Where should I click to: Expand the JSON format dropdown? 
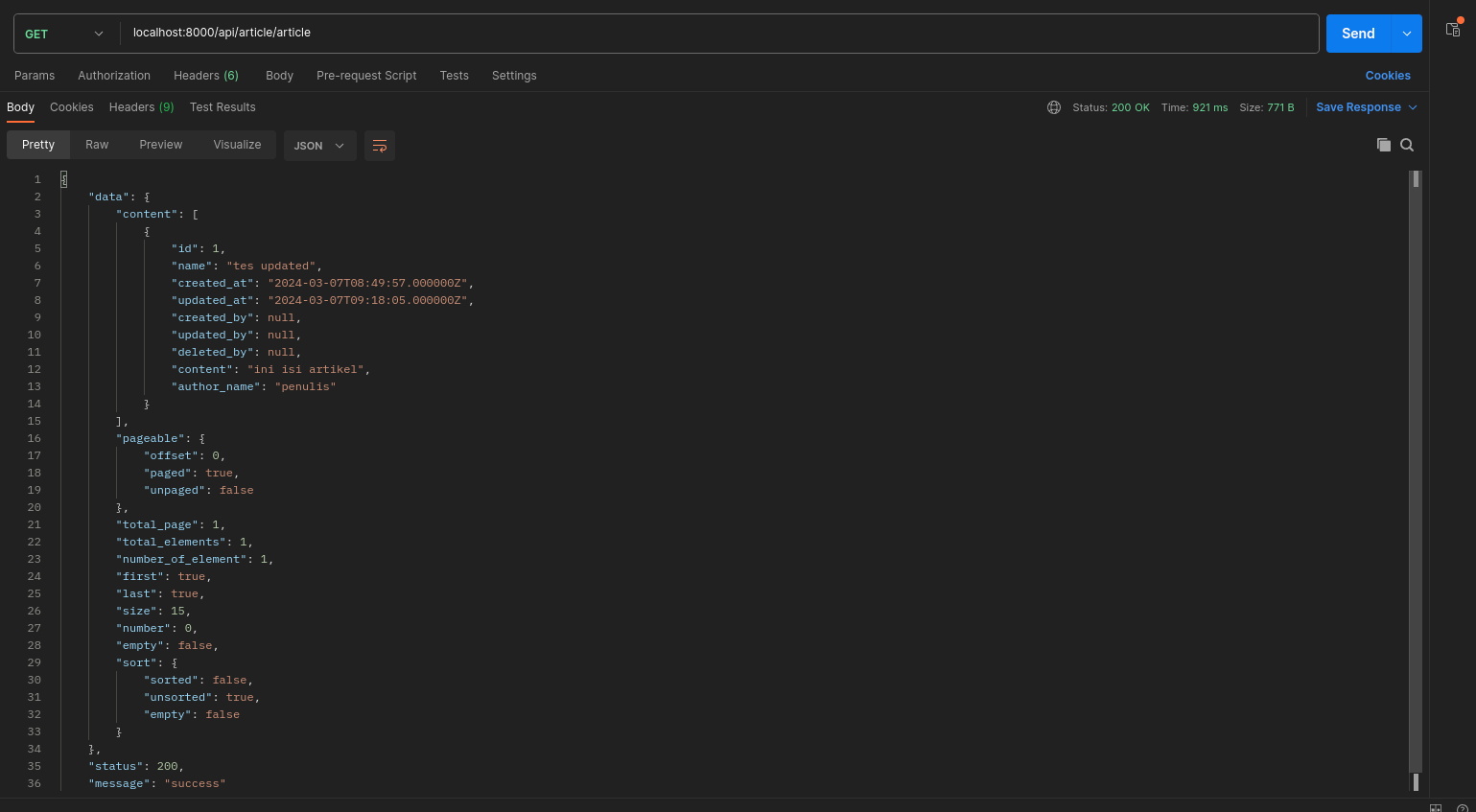click(319, 146)
